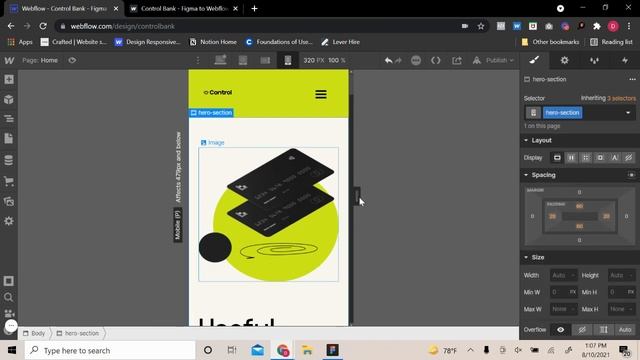
Task: Open the Publish dropdown
Action: [500, 60]
